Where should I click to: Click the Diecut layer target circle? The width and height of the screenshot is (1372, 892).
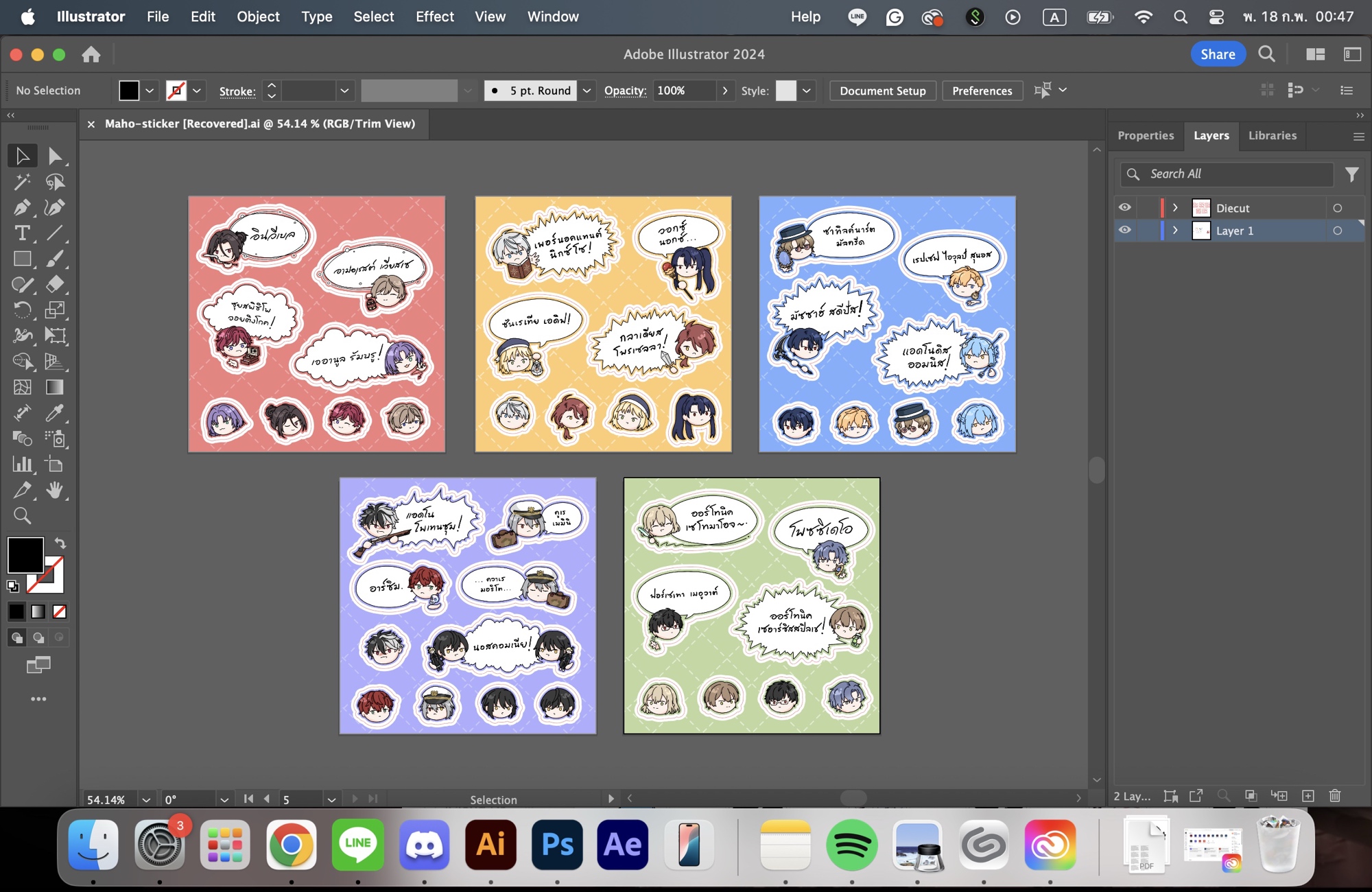pos(1337,208)
